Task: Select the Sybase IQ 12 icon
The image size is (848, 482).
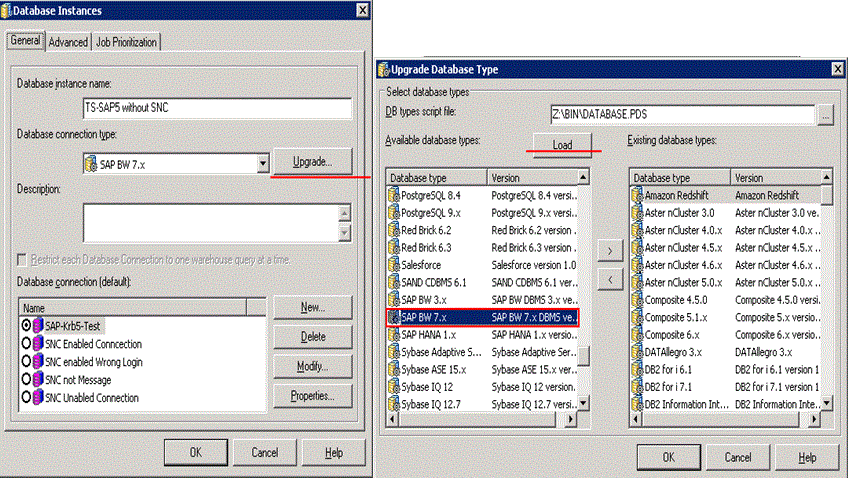Action: (x=394, y=386)
